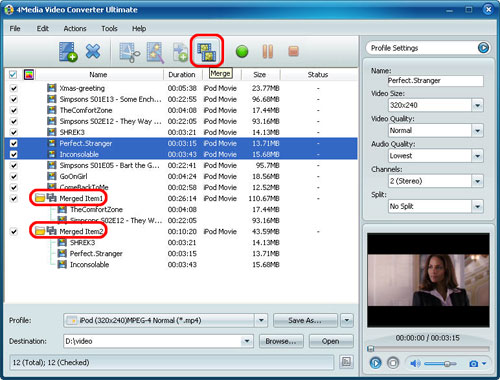Click the blue X Remove toolbar icon
This screenshot has height=380, width=500.
[93, 51]
